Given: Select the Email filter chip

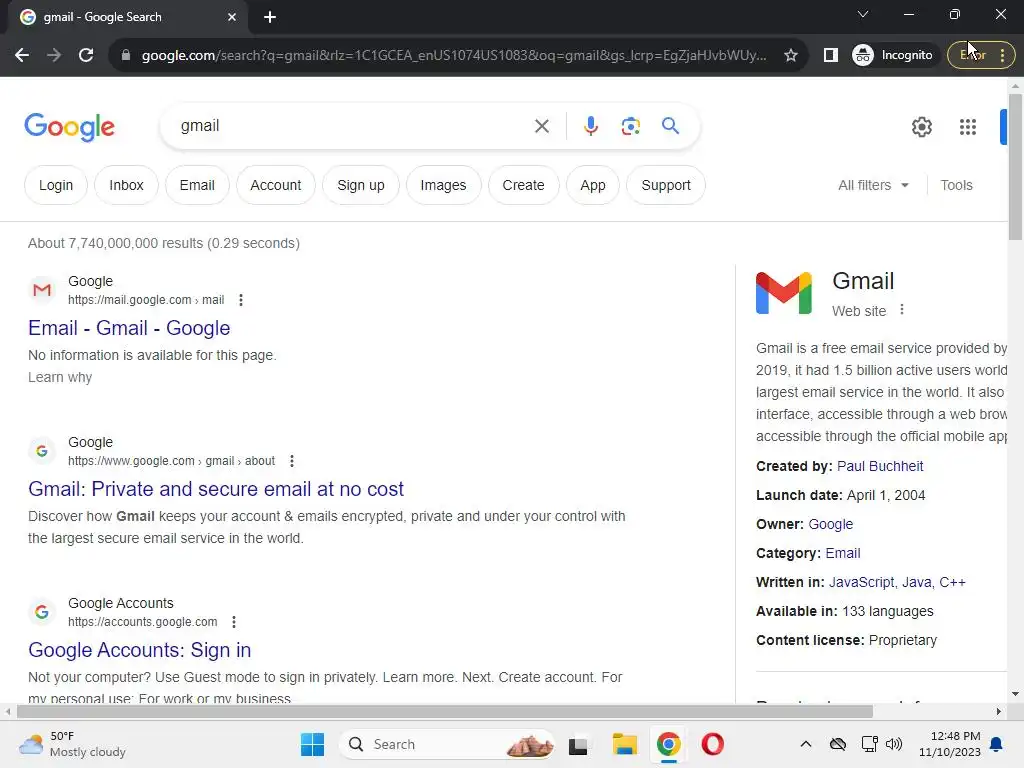Looking at the screenshot, I should (x=197, y=185).
